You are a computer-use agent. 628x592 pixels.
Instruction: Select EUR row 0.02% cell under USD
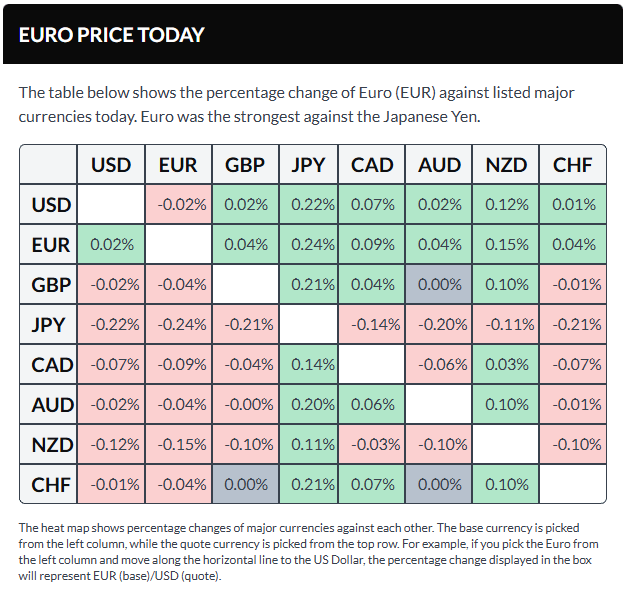pyautogui.click(x=111, y=245)
